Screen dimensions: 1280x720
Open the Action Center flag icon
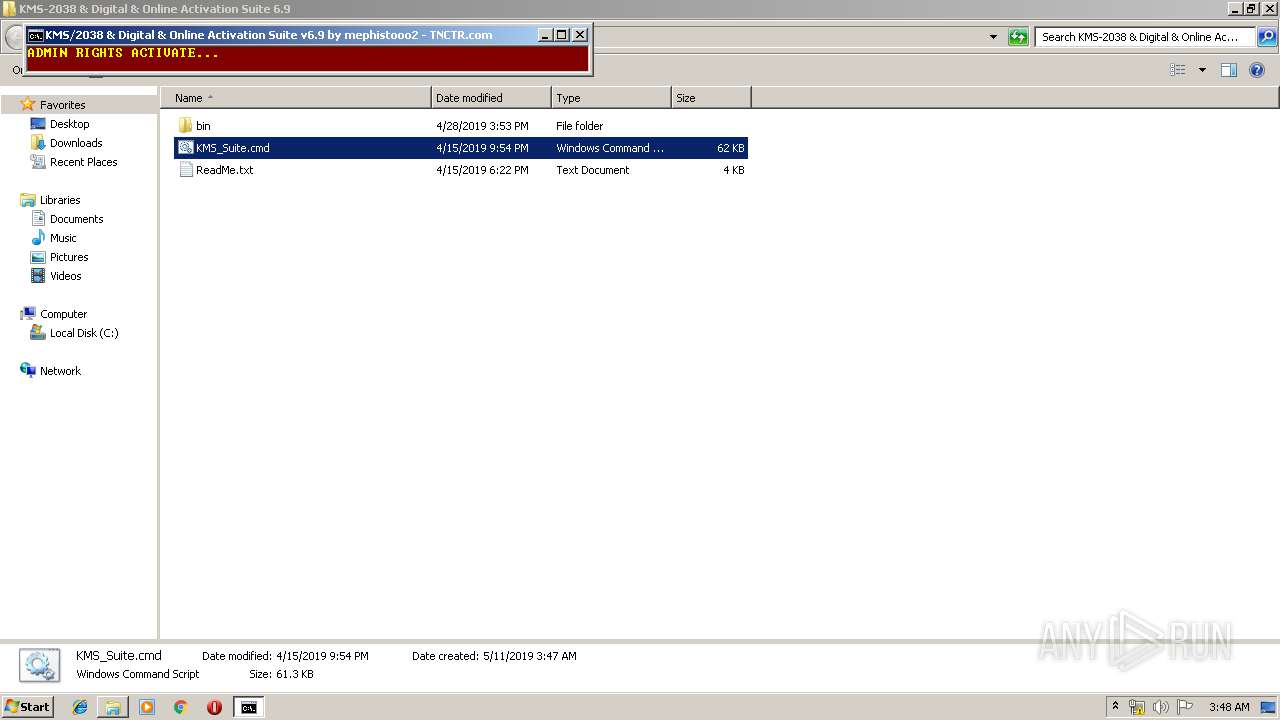tap(1185, 707)
